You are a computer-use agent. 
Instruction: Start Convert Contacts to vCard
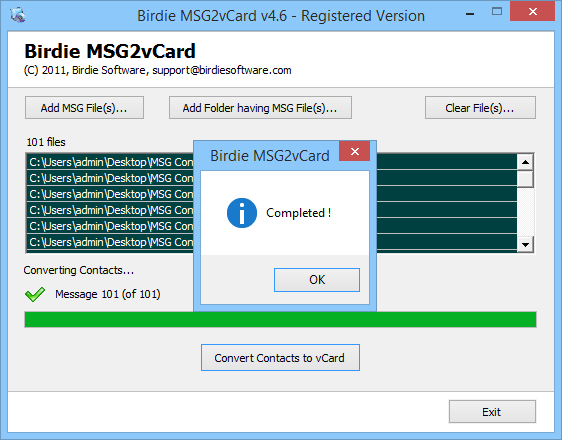point(280,358)
